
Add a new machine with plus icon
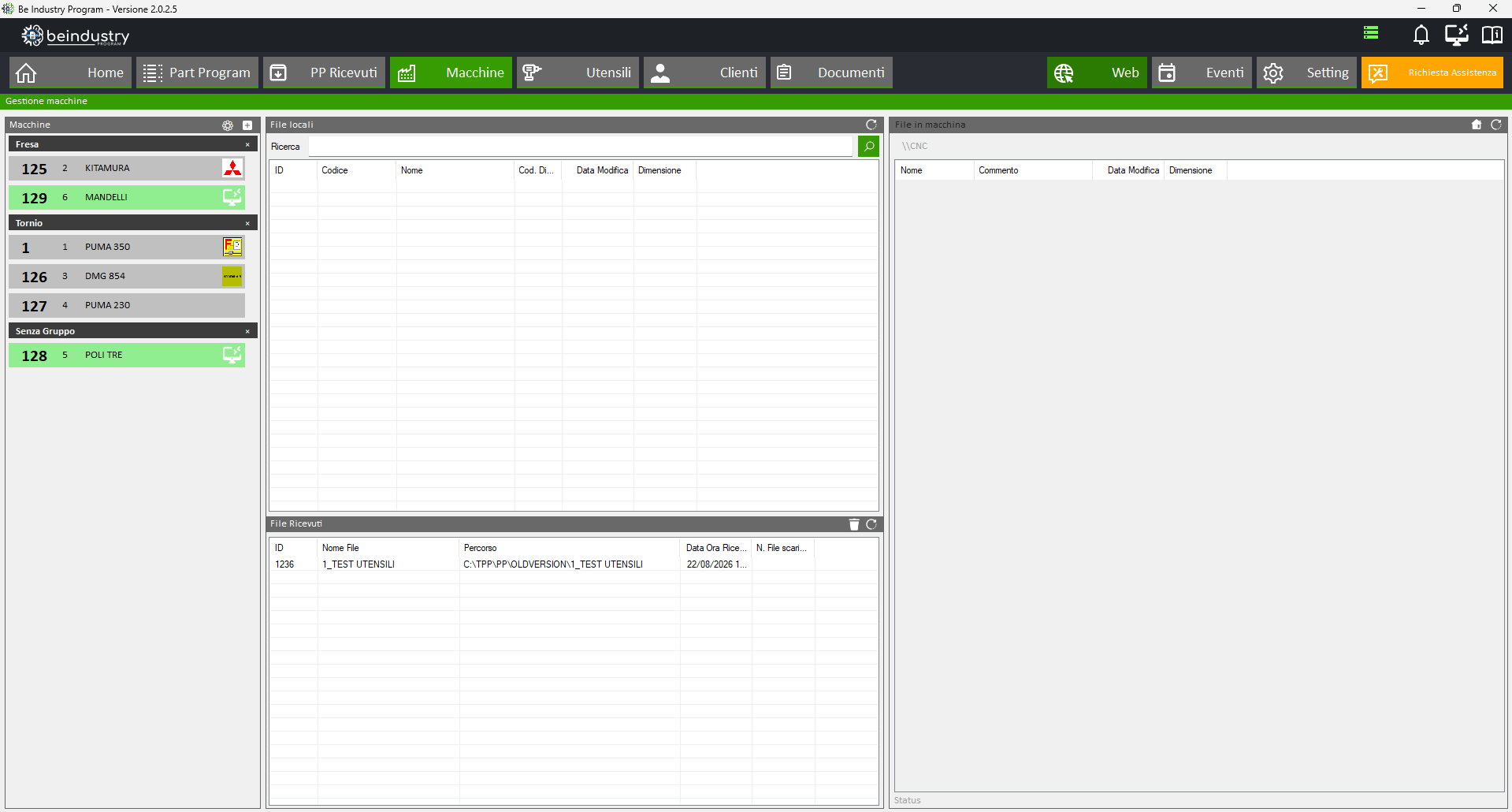pos(247,125)
